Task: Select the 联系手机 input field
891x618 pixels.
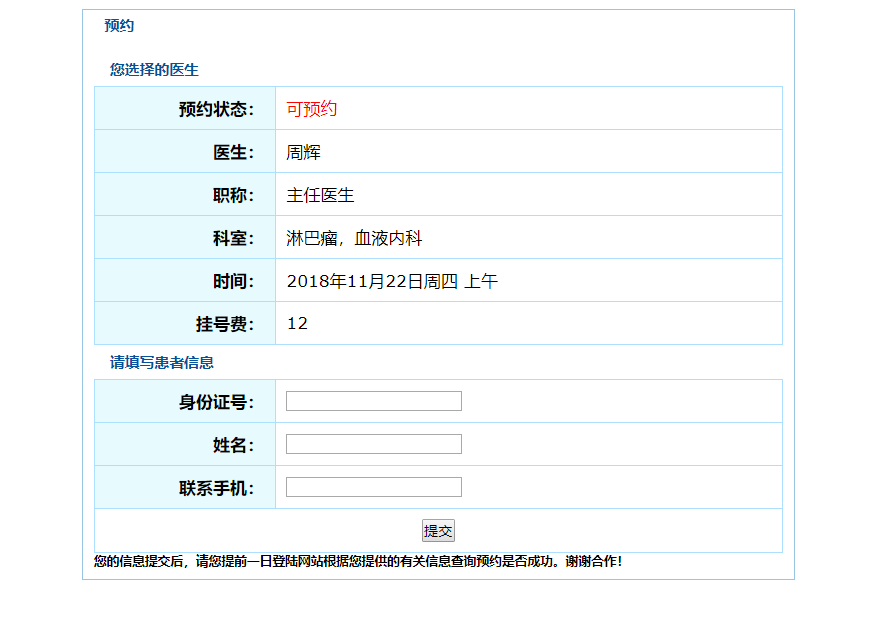Action: (x=374, y=487)
